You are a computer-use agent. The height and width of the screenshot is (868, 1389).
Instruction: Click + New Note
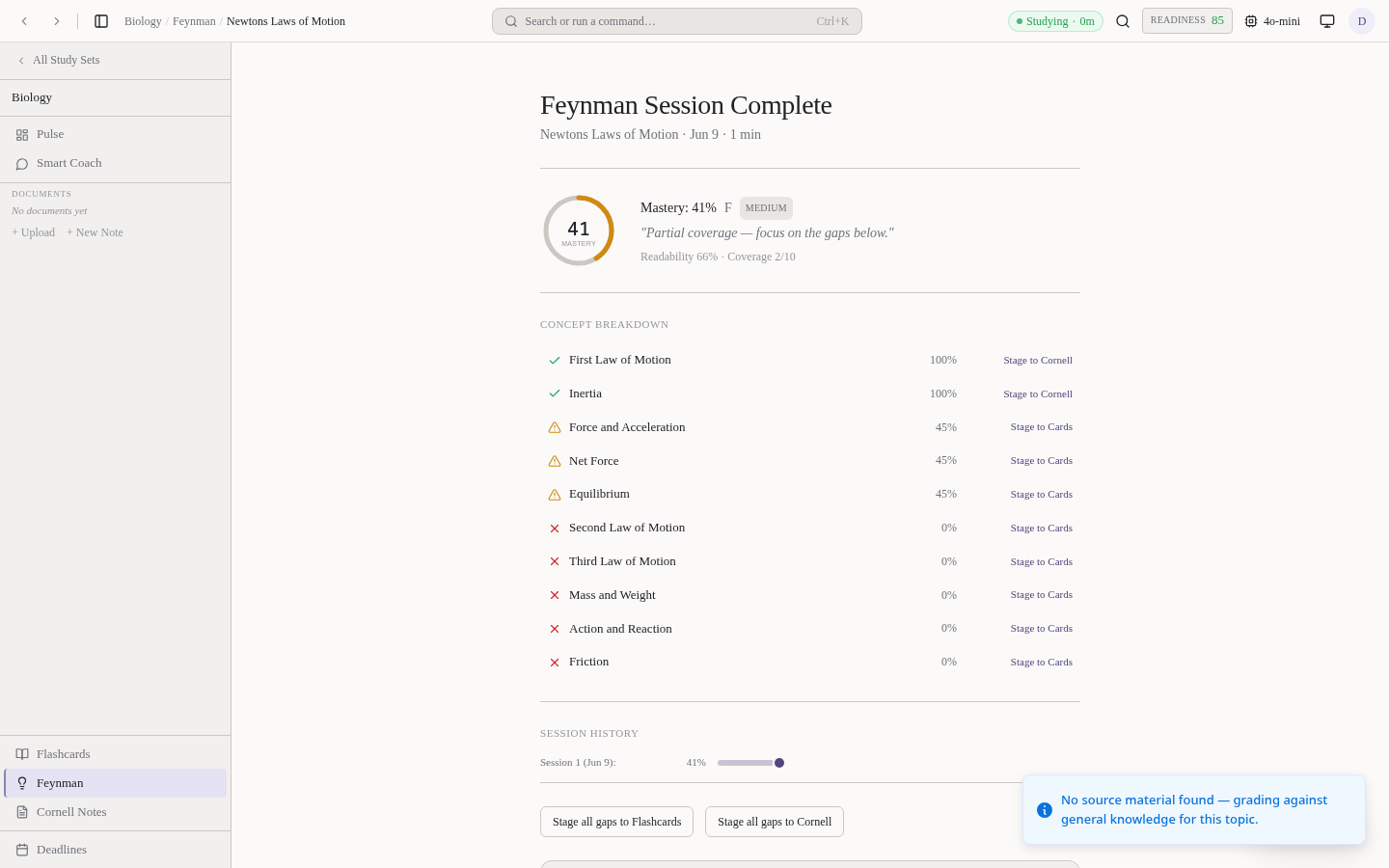click(x=95, y=232)
